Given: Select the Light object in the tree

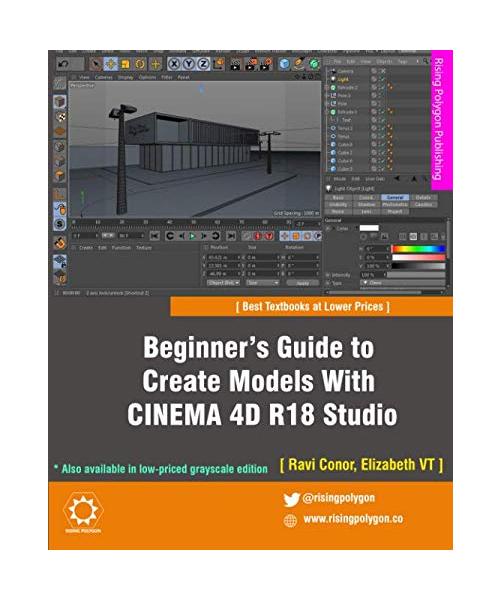Looking at the screenshot, I should click(343, 80).
